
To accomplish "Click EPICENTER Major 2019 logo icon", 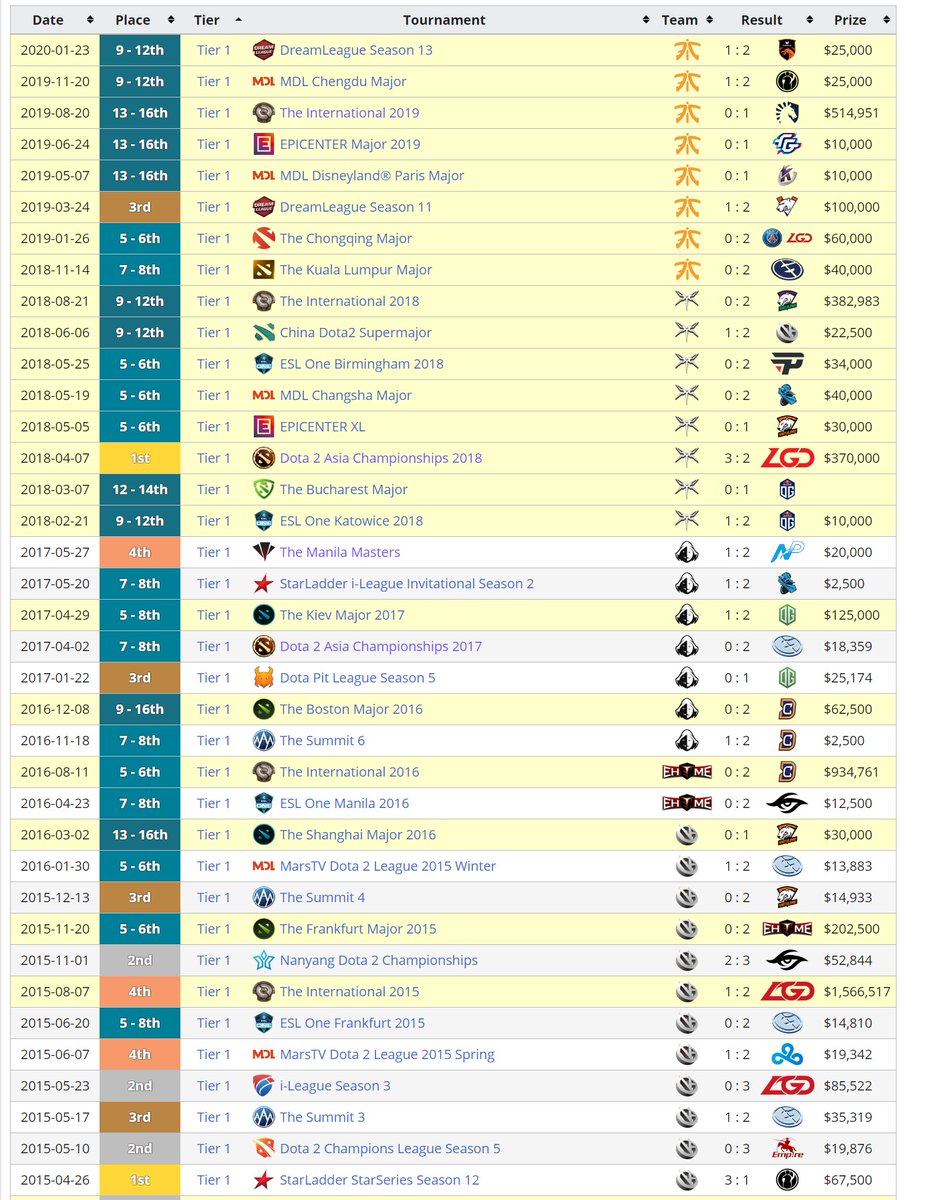I will coord(263,144).
